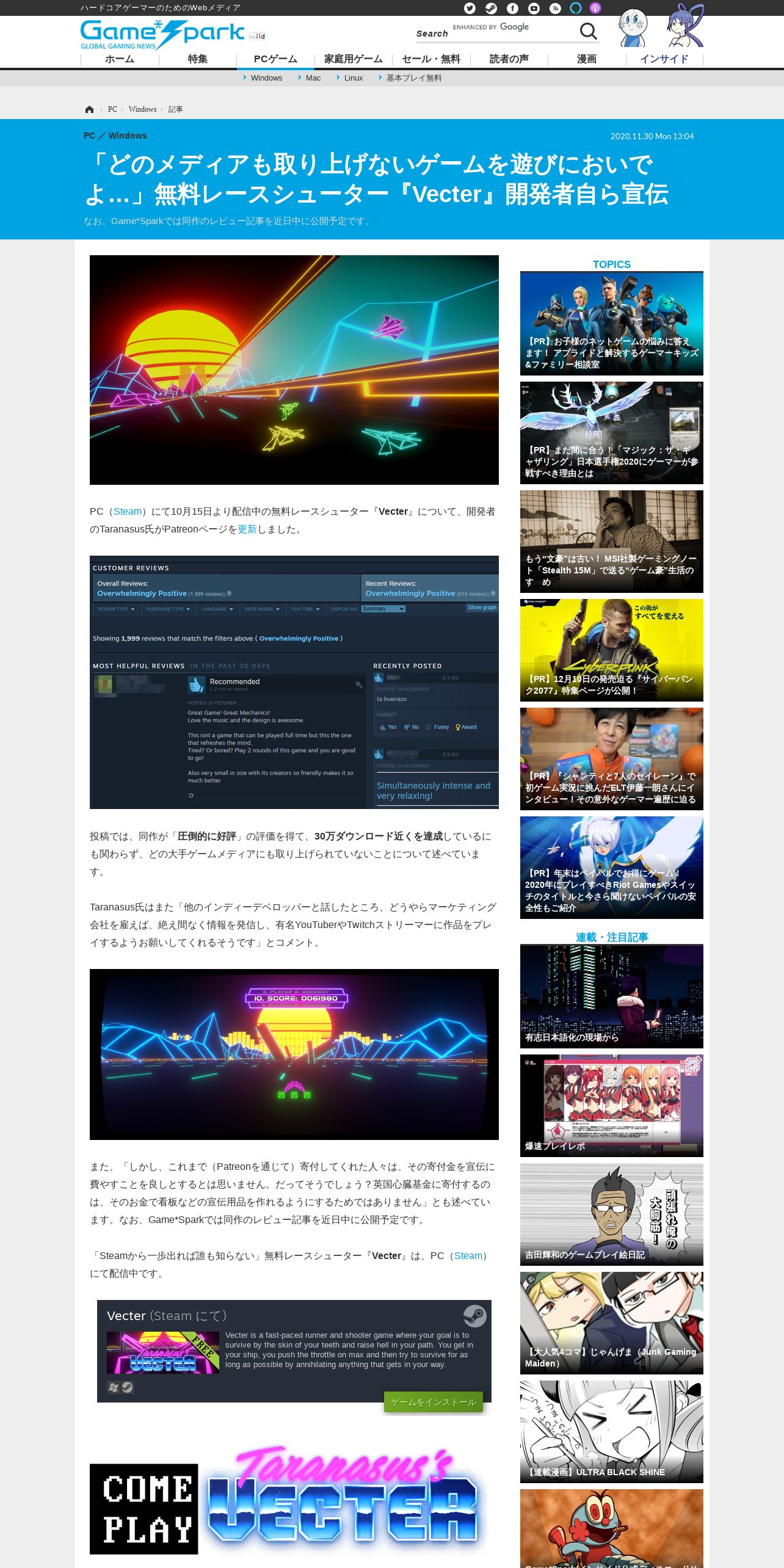Image resolution: width=784 pixels, height=1568 pixels.
Task: Open the Alexa ring icon
Action: click(x=576, y=8)
